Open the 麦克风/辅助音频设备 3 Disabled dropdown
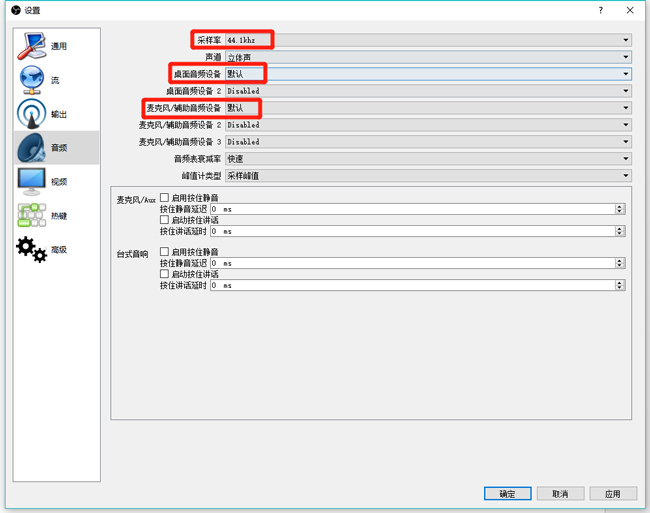This screenshot has height=513, width=650. pyautogui.click(x=428, y=142)
